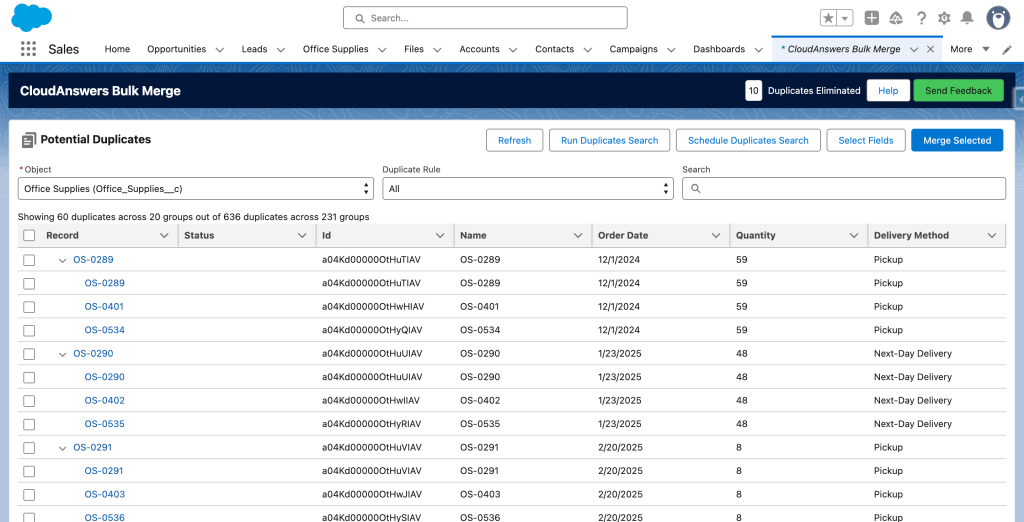Click the Help button in the header
Viewport: 1024px width, 522px height.
point(888,91)
